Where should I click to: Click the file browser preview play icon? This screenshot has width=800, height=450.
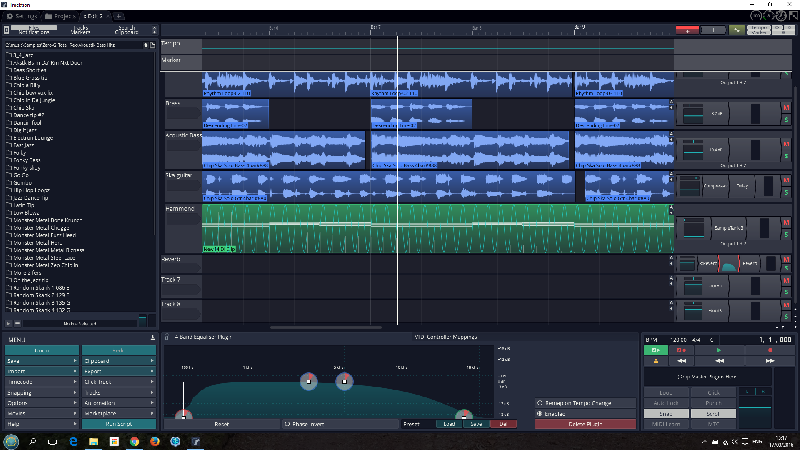[9, 323]
